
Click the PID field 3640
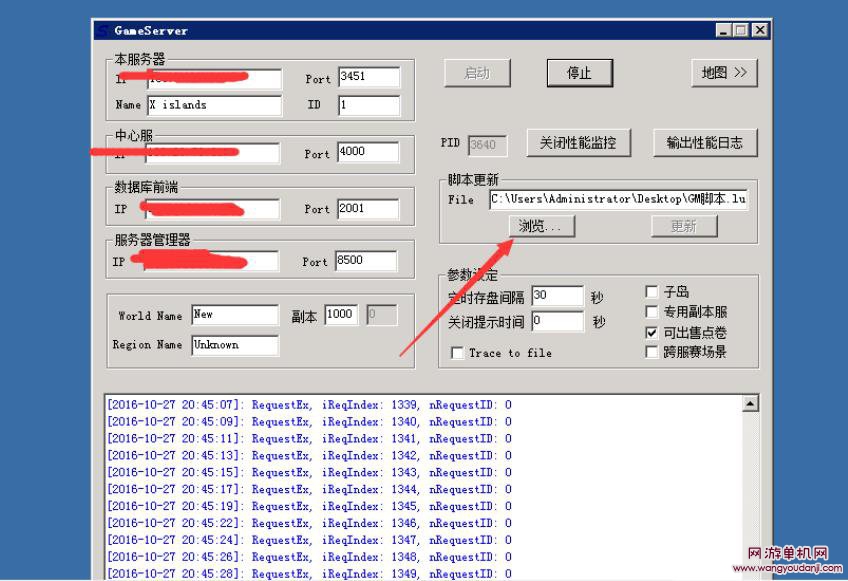click(x=487, y=145)
